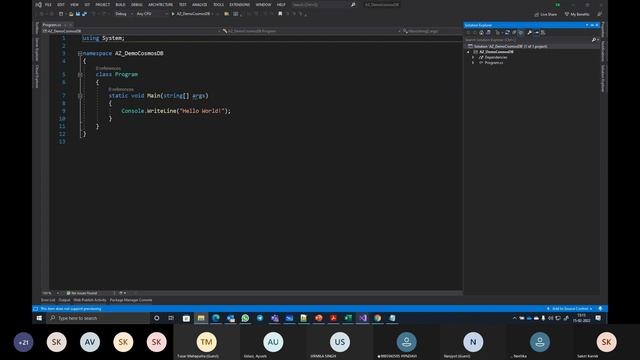Click 'using System;' on line 1

pos(103,38)
